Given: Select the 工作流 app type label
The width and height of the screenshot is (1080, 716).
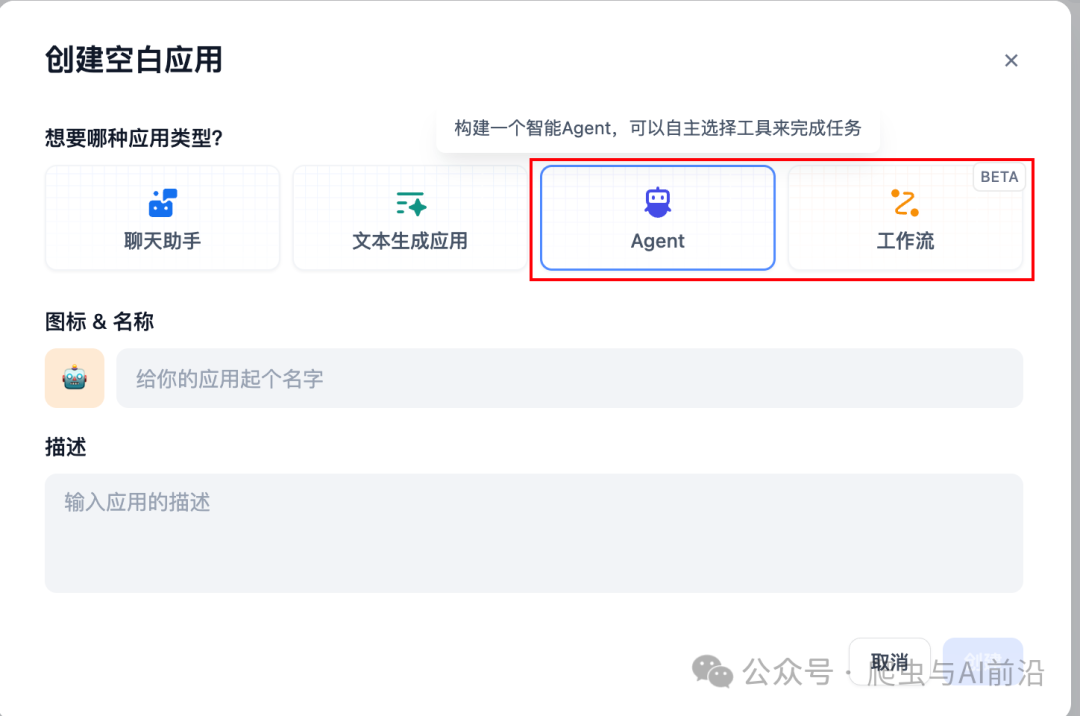Looking at the screenshot, I should 905,241.
